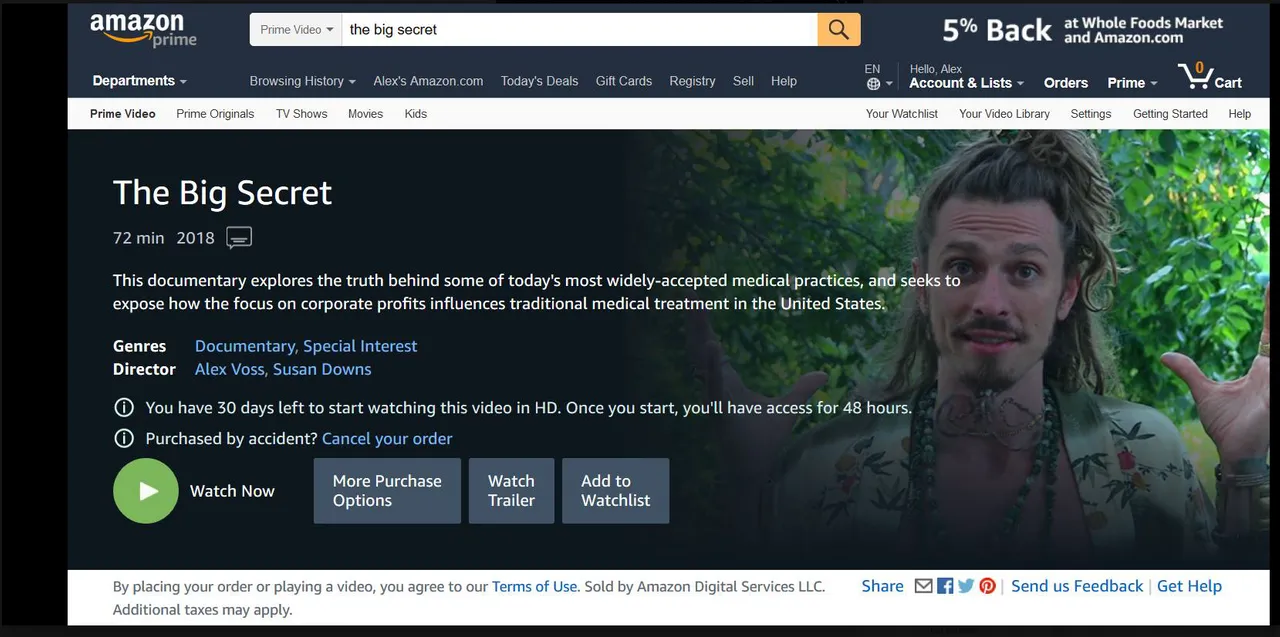This screenshot has height=637, width=1280.
Task: Click info icon beside 30 days notice
Action: (x=124, y=408)
